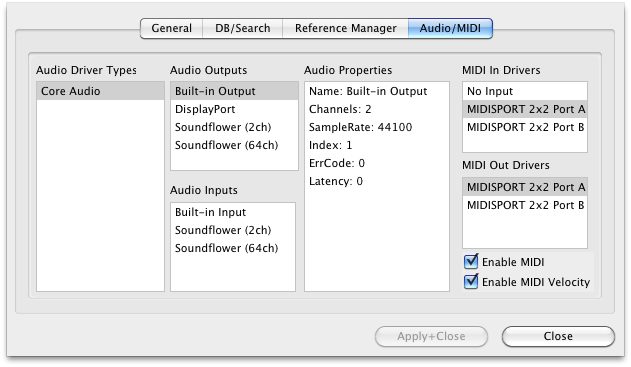The image size is (631, 367).
Task: Choose DisplayPort audio output
Action: 234,109
